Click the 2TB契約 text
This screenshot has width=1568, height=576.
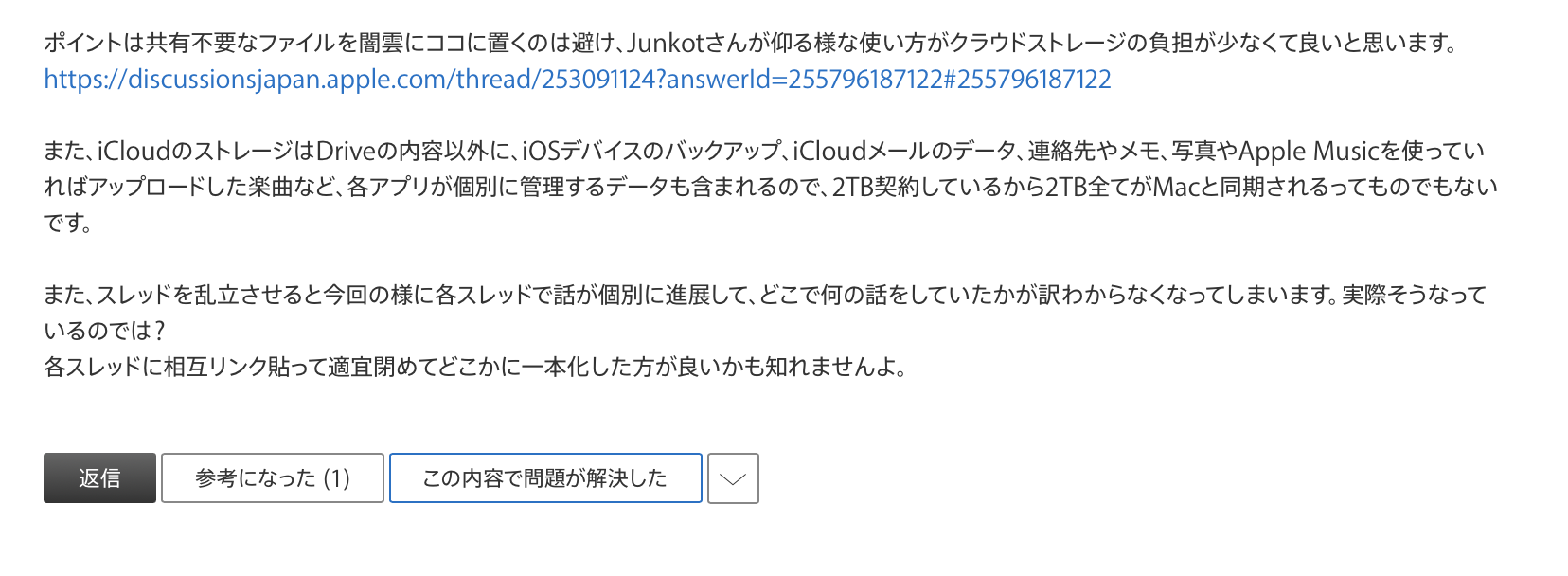[874, 188]
